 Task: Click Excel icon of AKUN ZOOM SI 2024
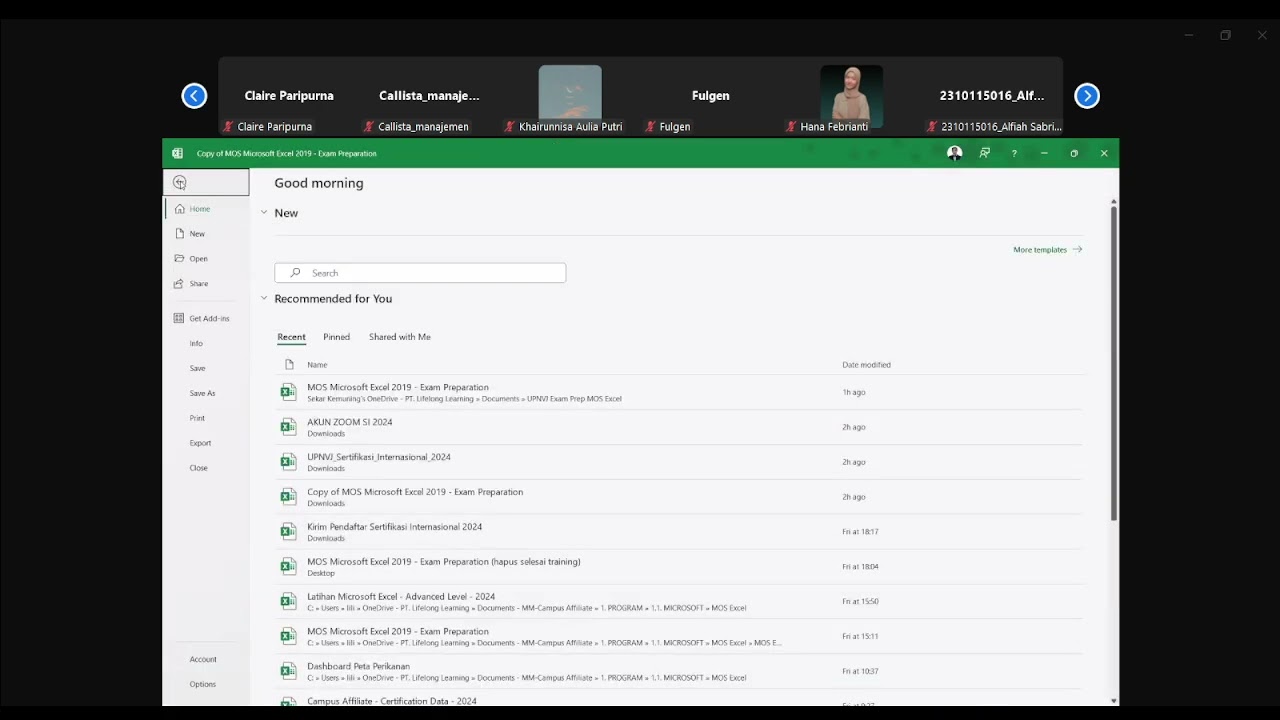pos(288,427)
